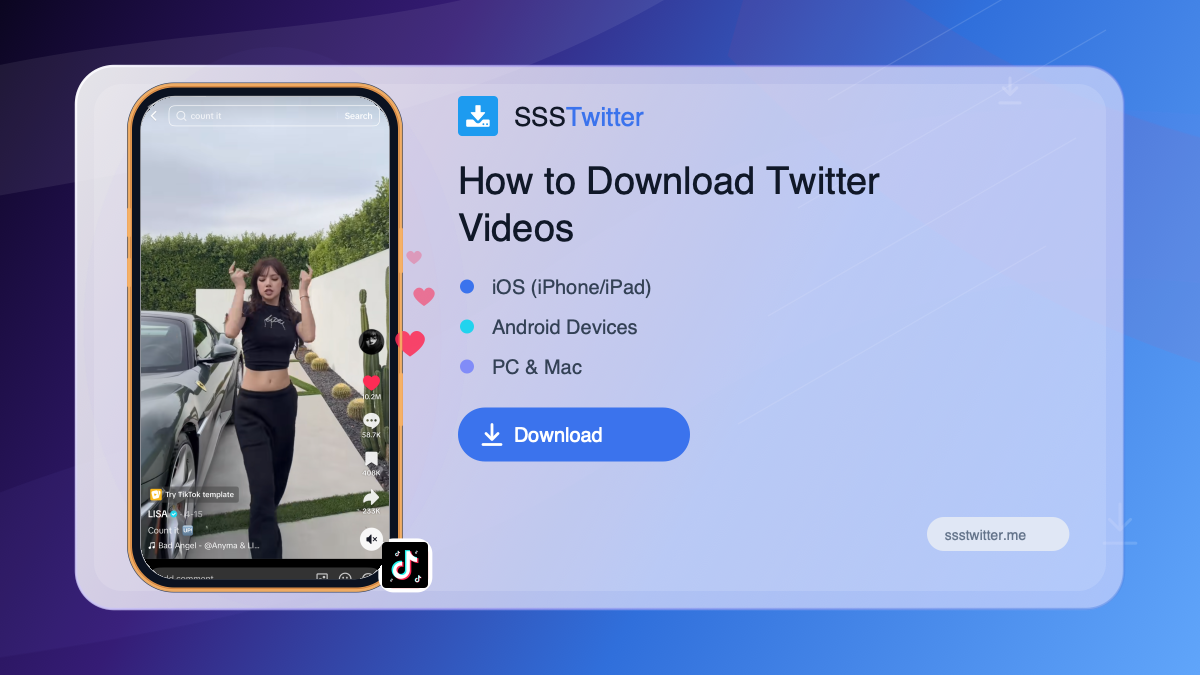This screenshot has height=675, width=1200.
Task: Open comments via the speech bubble icon
Action: click(x=371, y=421)
